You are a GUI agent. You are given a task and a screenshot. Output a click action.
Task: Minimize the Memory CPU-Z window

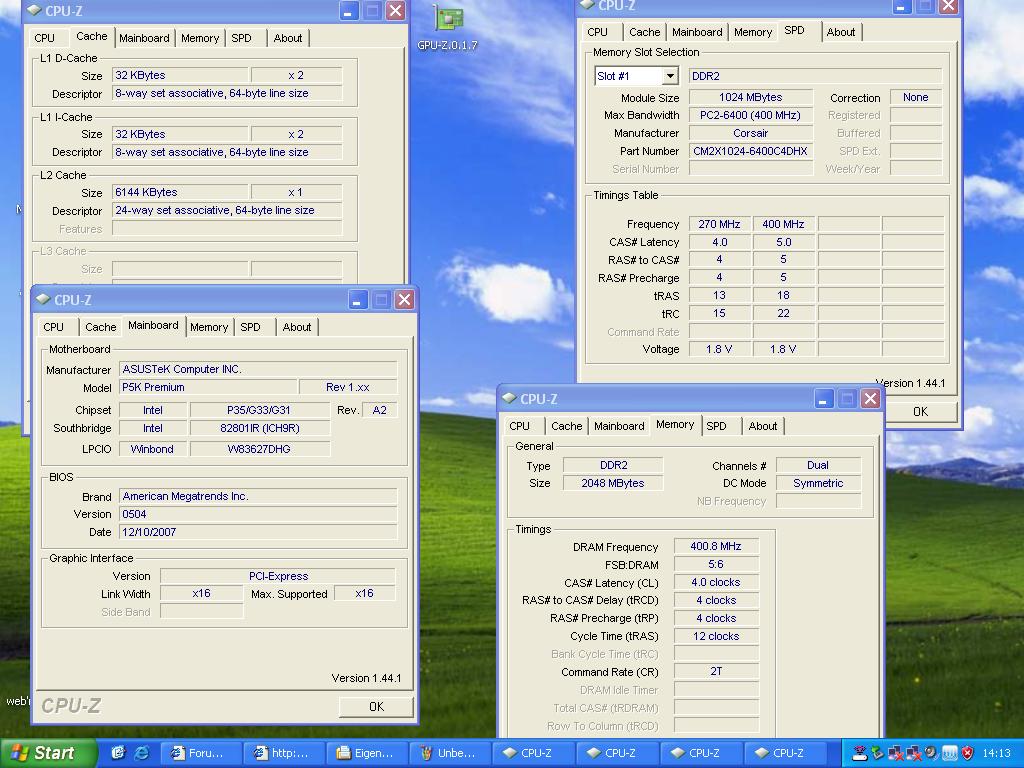(x=823, y=398)
